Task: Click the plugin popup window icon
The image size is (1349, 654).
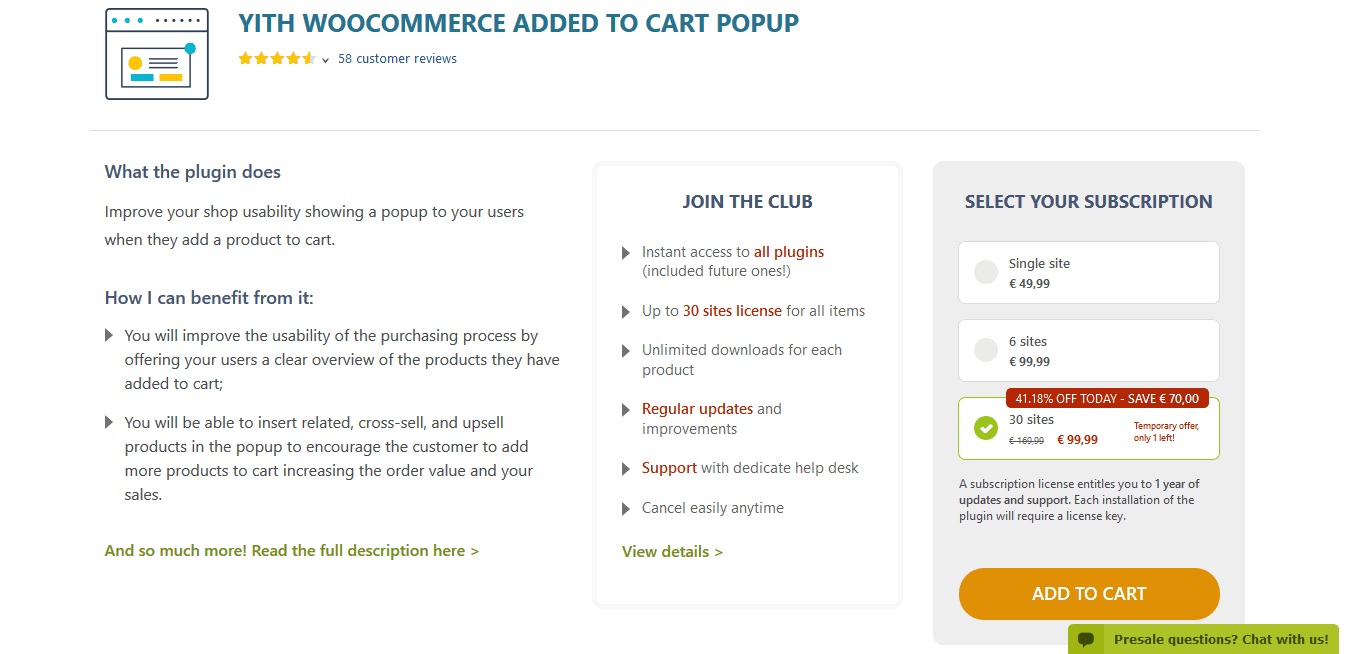Action: point(157,54)
